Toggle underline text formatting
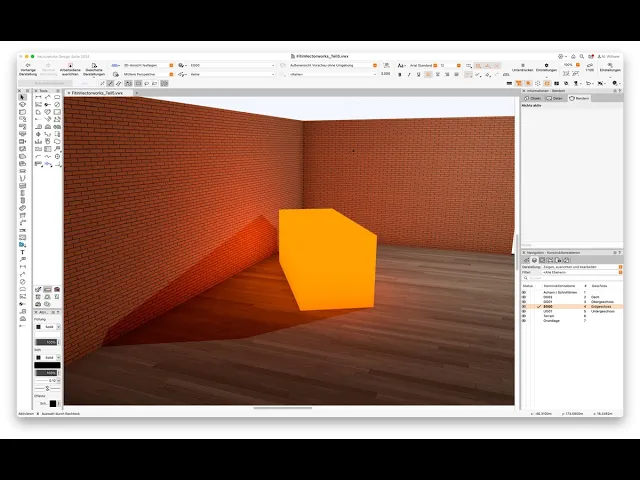640x480 pixels. coord(418,74)
